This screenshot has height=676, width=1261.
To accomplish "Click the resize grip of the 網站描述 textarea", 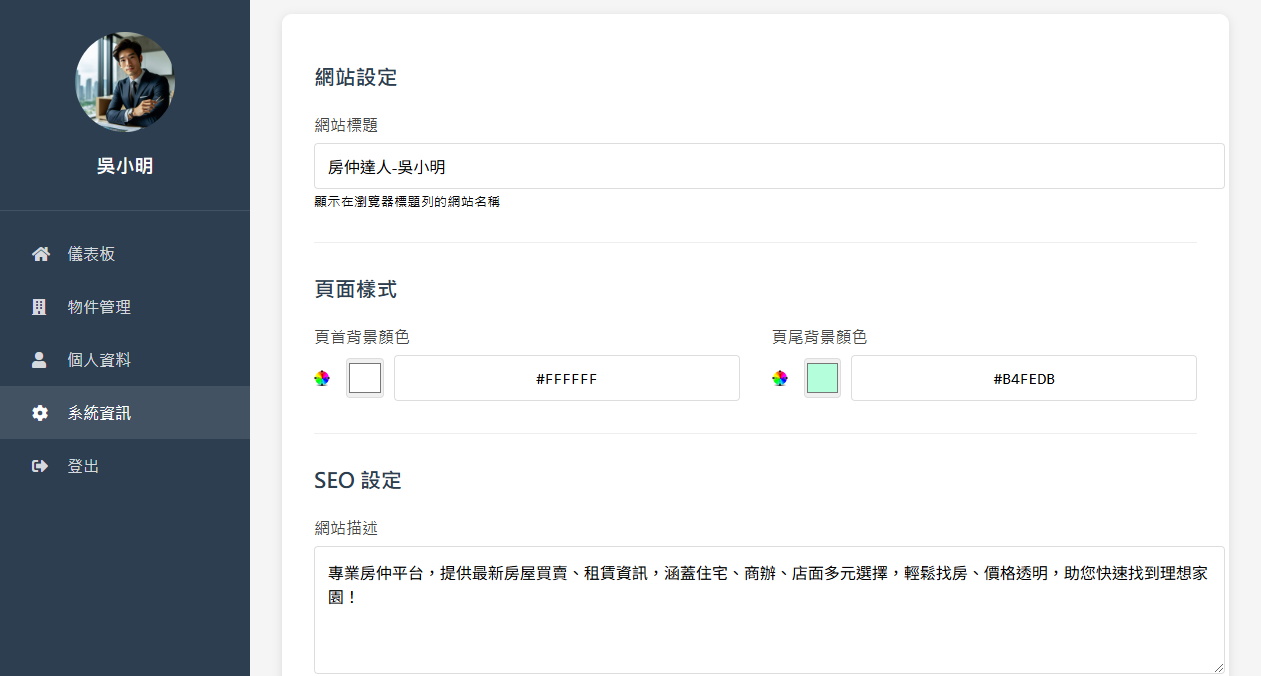I will [x=1217, y=666].
